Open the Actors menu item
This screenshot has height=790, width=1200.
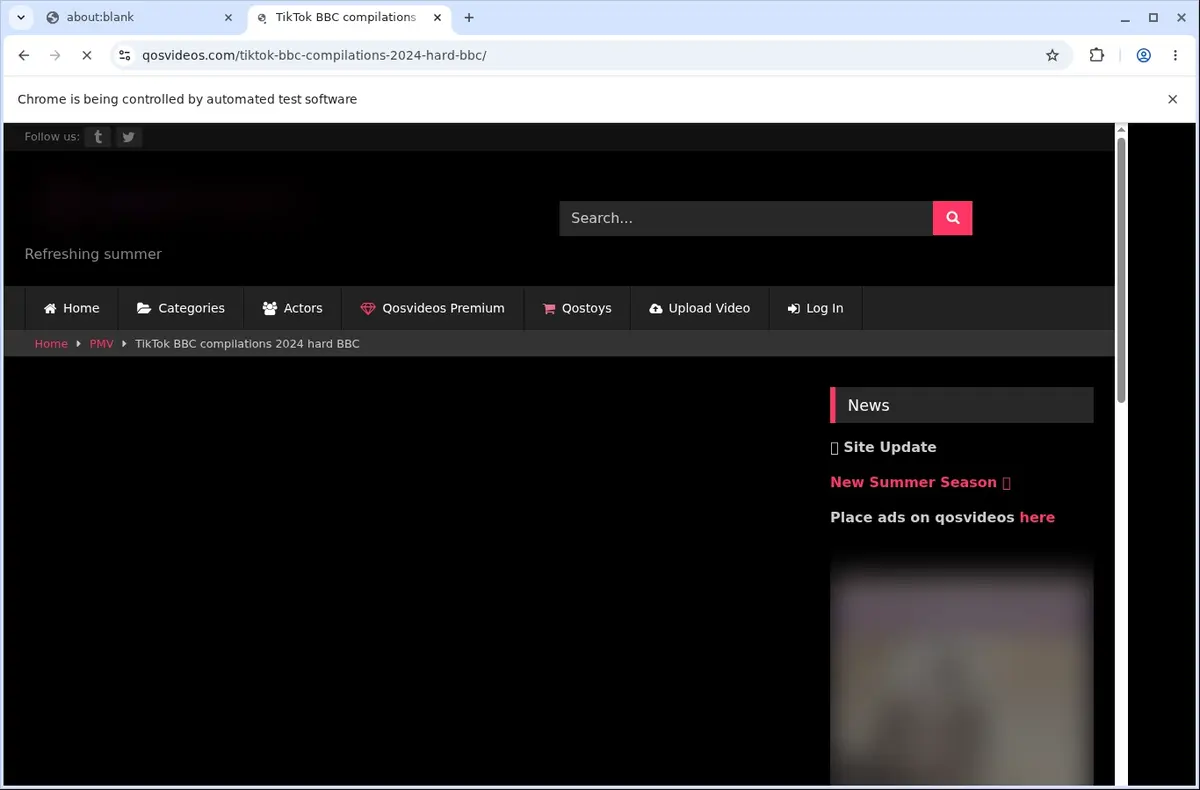292,308
